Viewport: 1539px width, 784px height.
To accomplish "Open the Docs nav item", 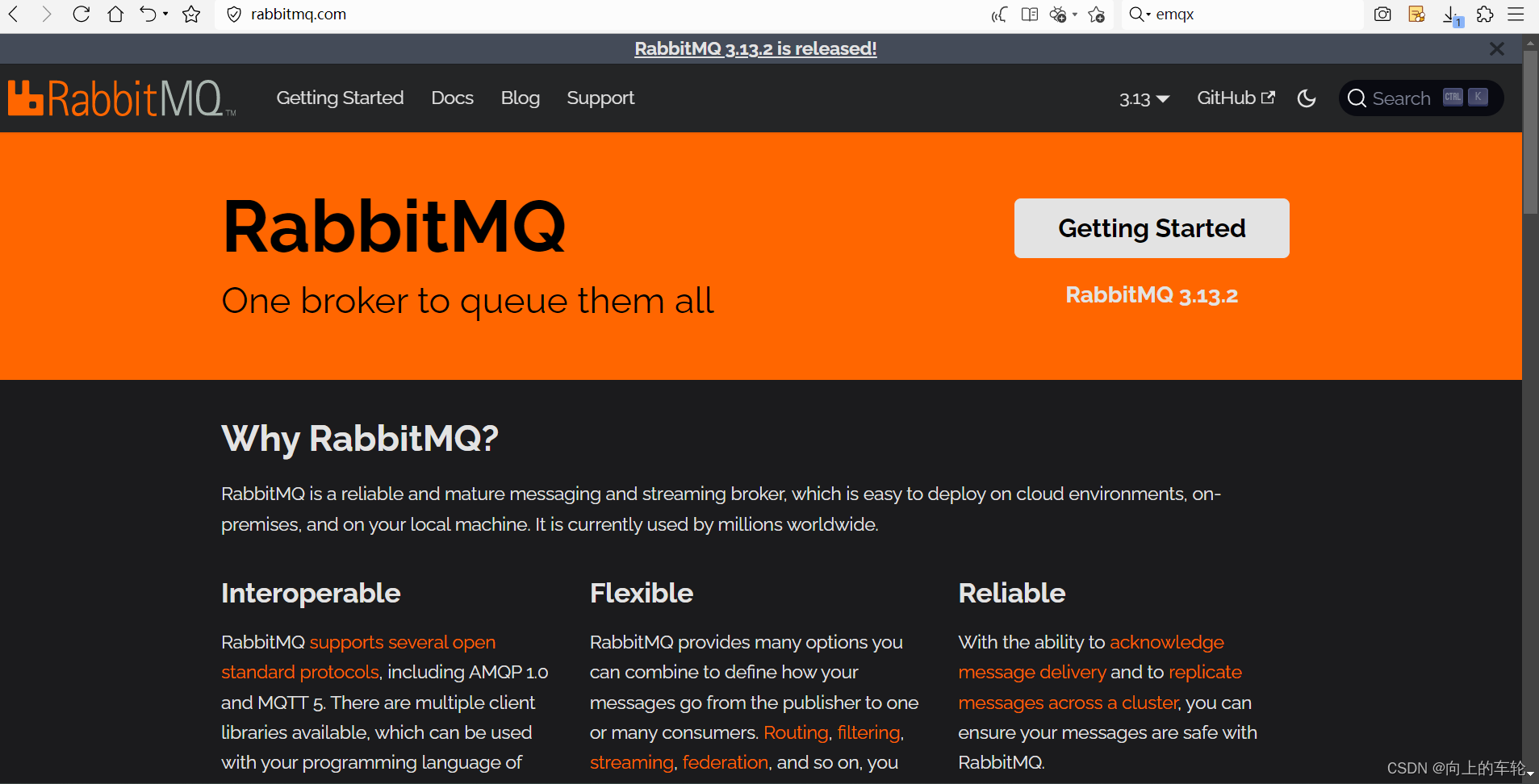I will tap(452, 98).
